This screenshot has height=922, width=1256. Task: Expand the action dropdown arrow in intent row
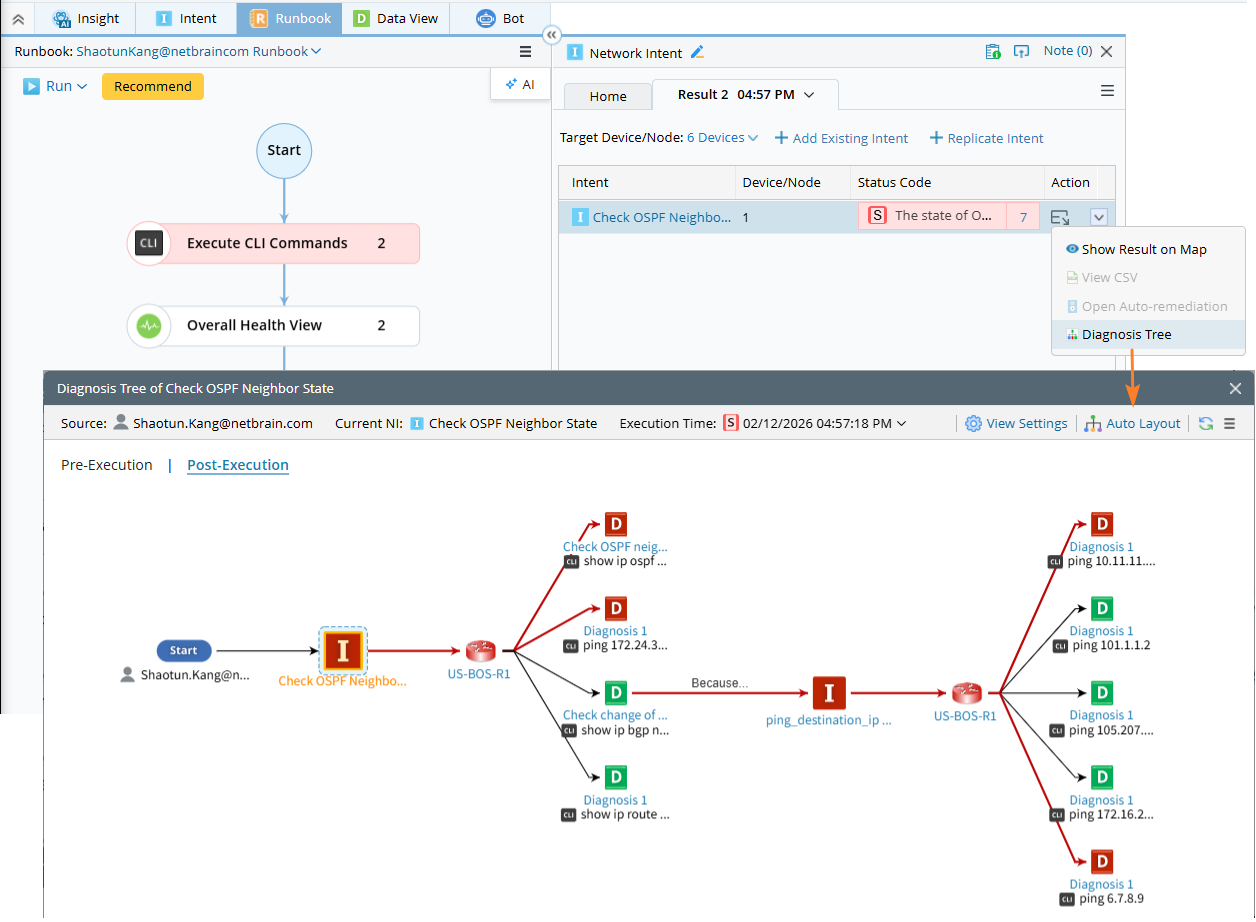pos(1099,216)
